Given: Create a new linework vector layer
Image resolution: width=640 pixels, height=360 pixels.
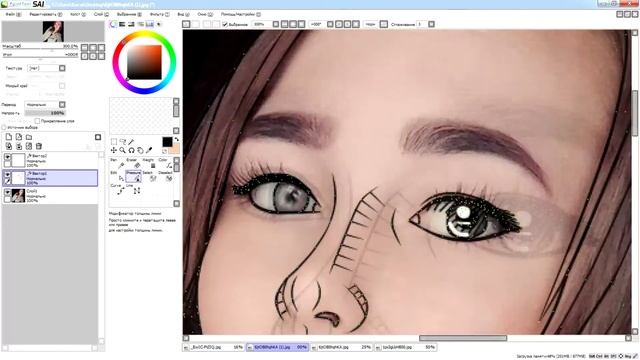Looking at the screenshot, I should pyautogui.click(x=19, y=137).
